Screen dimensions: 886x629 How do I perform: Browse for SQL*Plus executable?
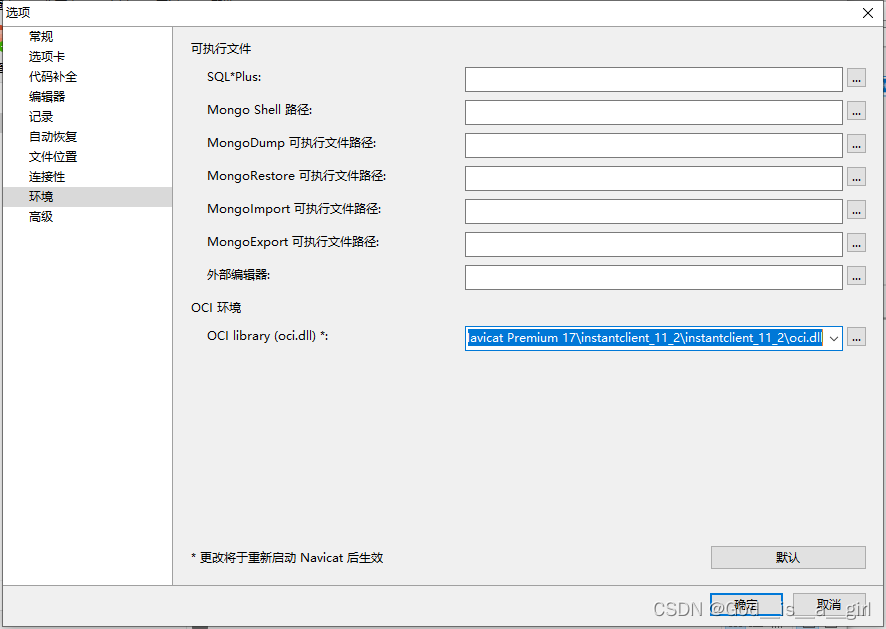pos(856,79)
